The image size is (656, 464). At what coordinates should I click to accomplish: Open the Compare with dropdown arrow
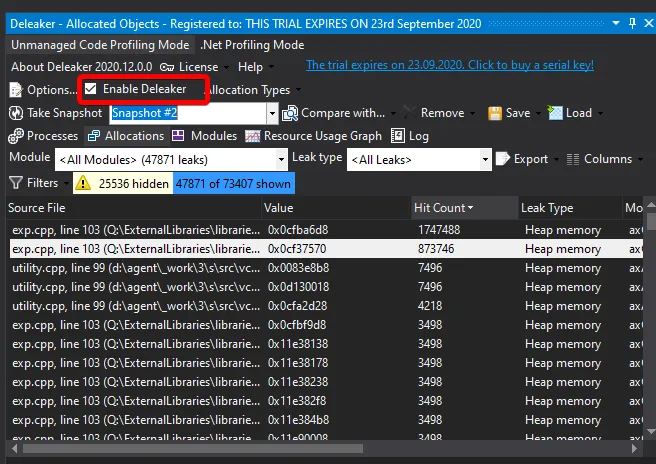click(393, 113)
